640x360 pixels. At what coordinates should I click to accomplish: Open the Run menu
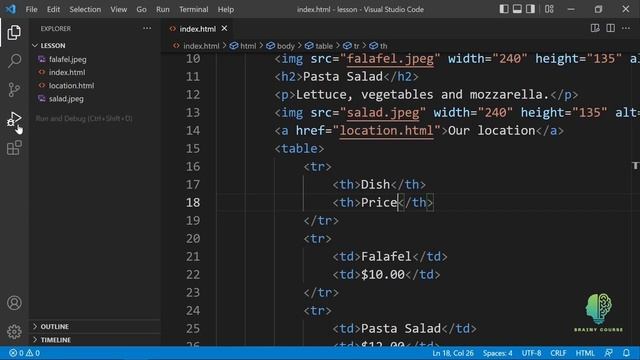[163, 9]
